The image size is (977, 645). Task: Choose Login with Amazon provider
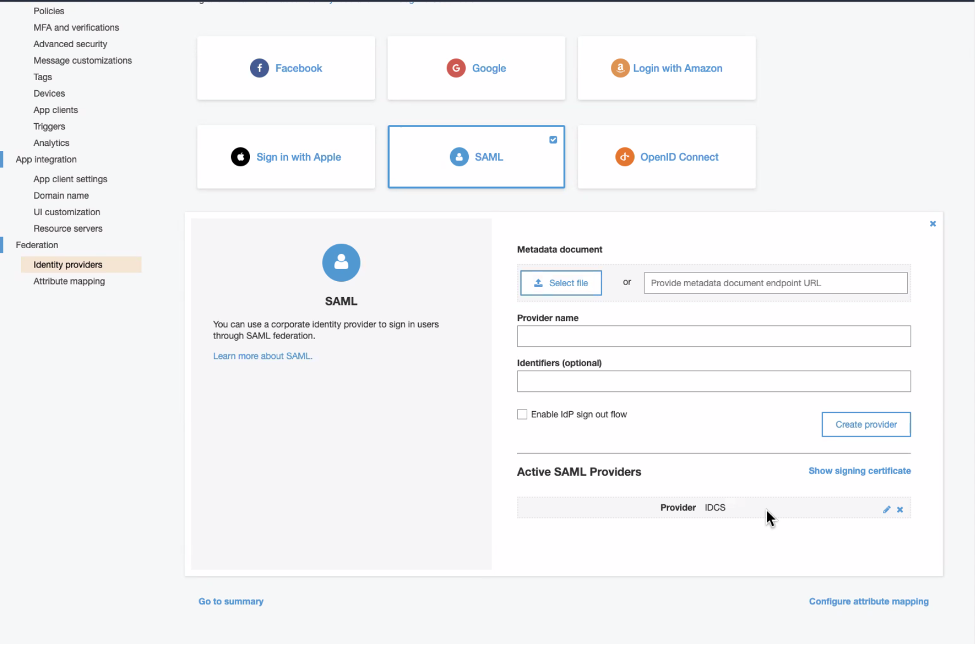(667, 68)
